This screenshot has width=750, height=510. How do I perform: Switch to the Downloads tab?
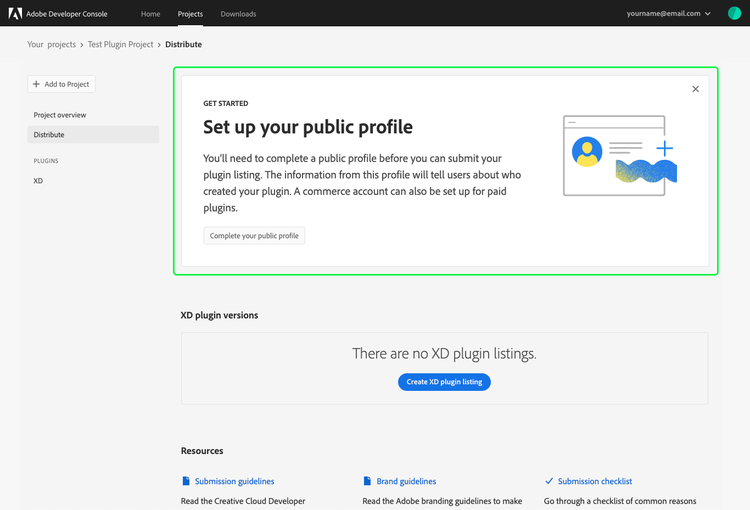coord(238,14)
